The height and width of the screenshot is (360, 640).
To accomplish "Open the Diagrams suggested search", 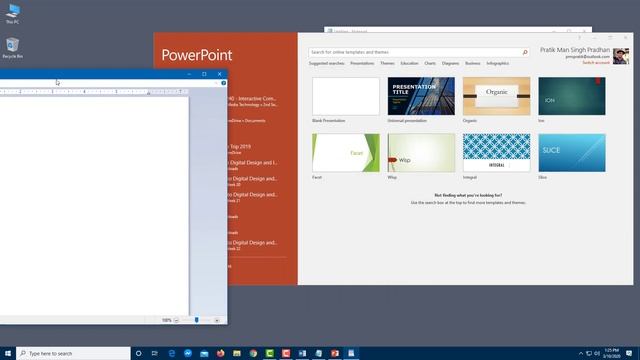I will [450, 63].
